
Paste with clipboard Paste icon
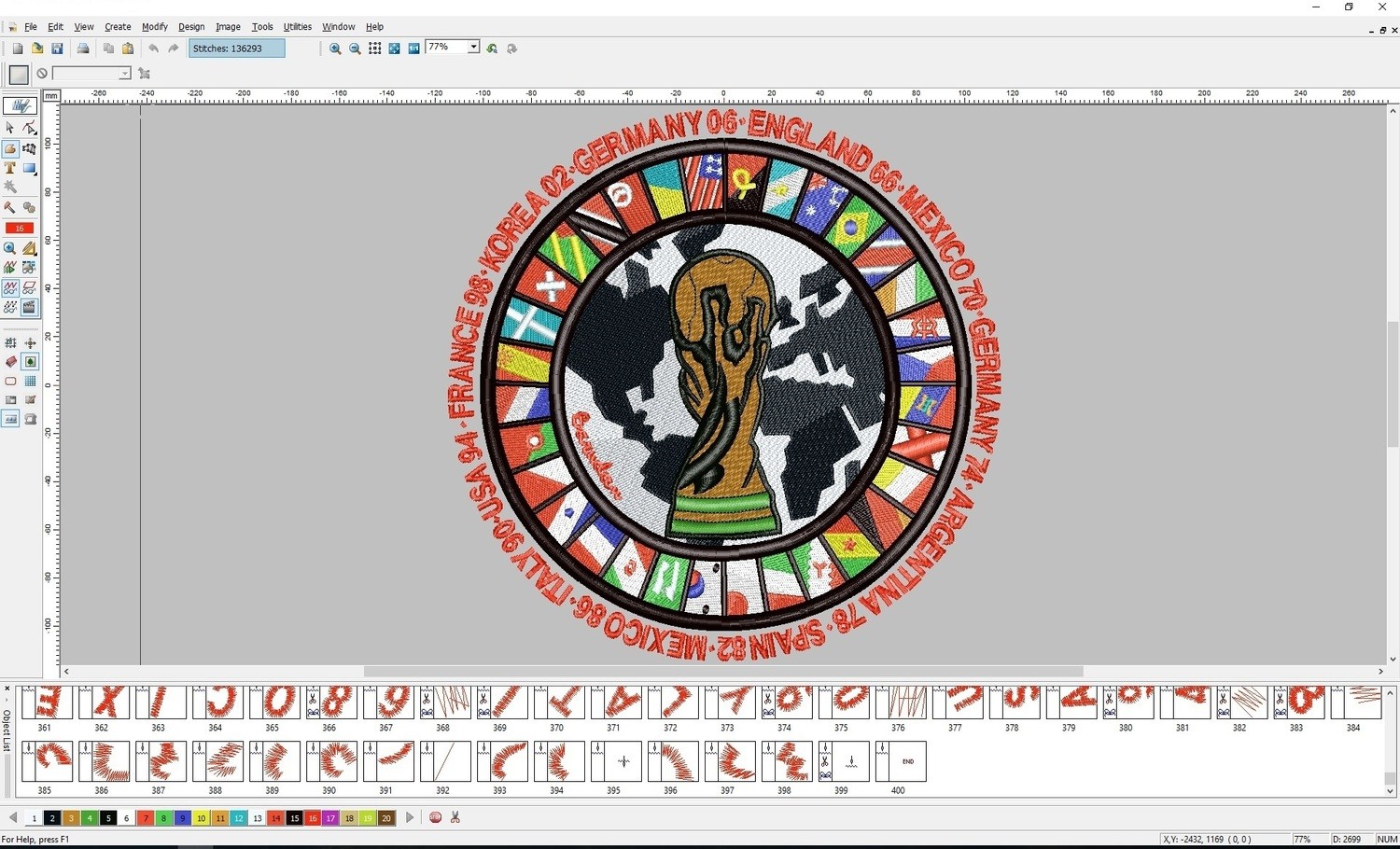[128, 49]
